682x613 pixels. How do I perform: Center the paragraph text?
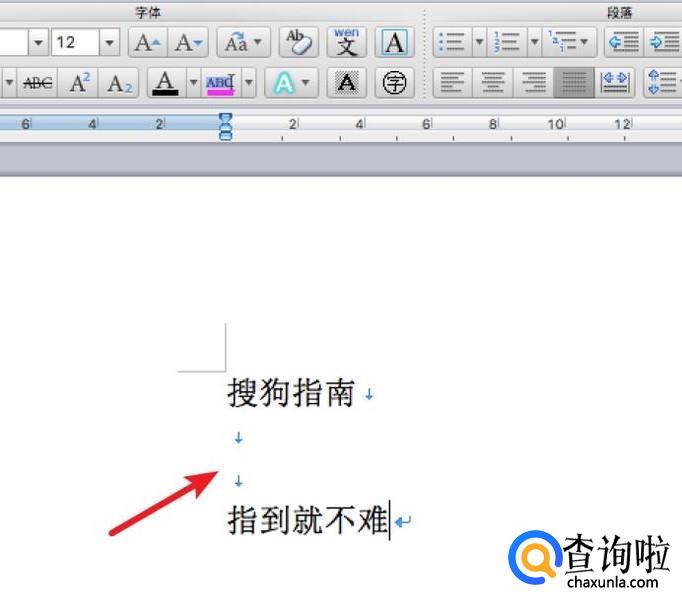(x=493, y=82)
